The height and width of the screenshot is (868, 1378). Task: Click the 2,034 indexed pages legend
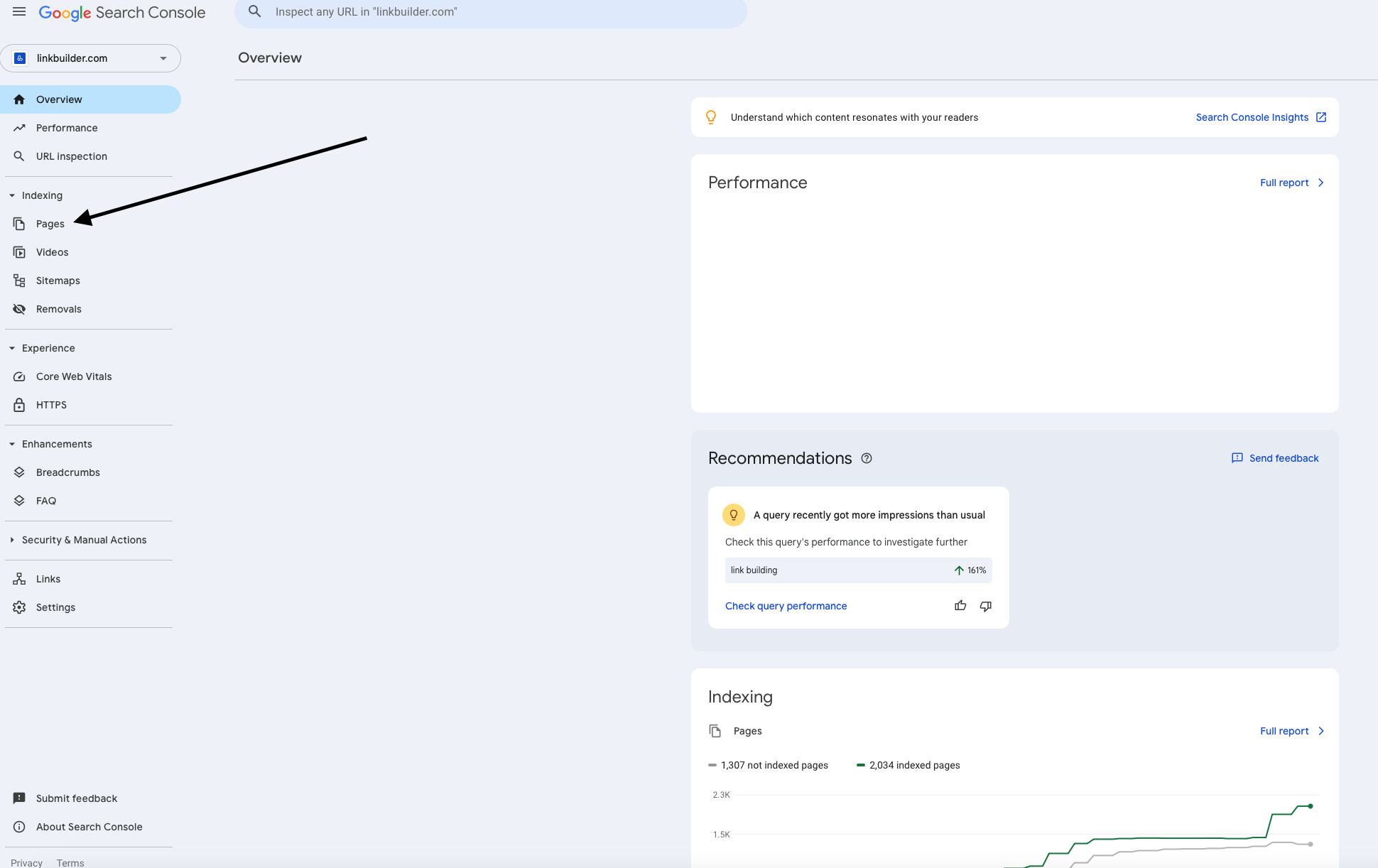908,765
